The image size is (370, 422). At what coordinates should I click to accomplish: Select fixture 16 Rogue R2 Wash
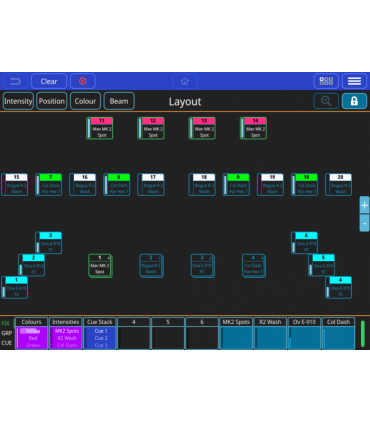[x=83, y=184]
